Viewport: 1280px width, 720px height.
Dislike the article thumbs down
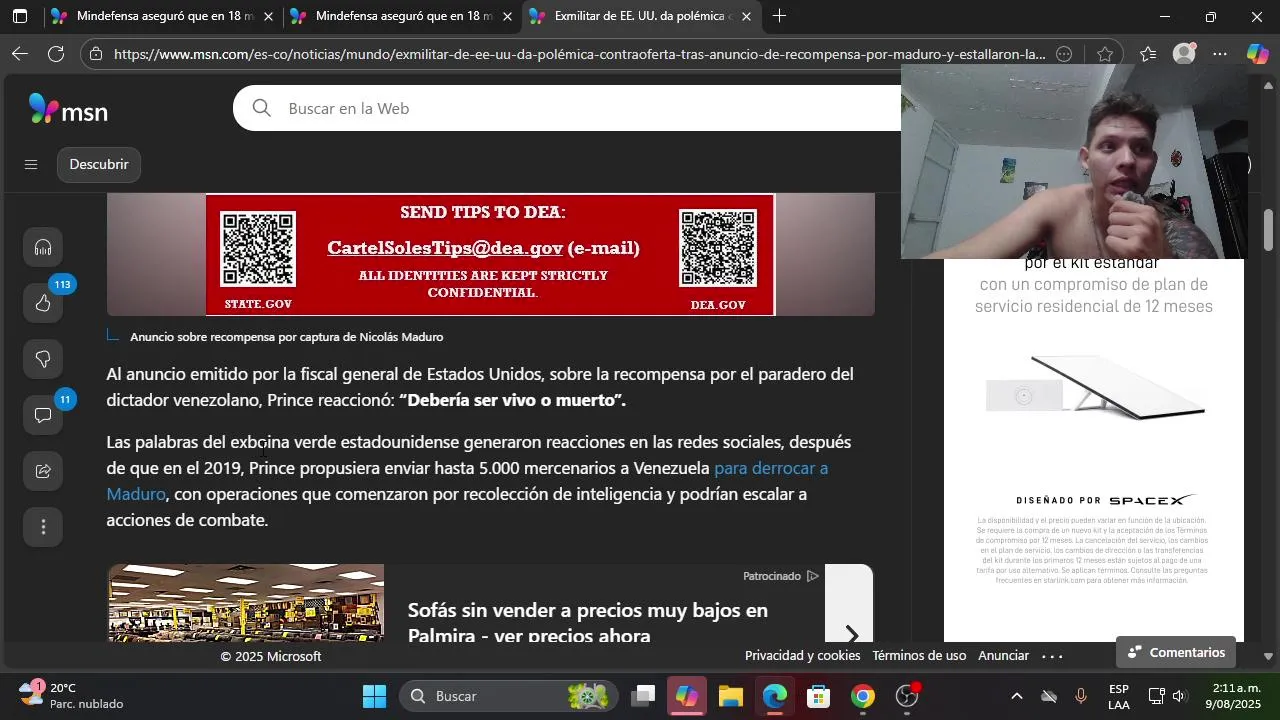point(43,359)
